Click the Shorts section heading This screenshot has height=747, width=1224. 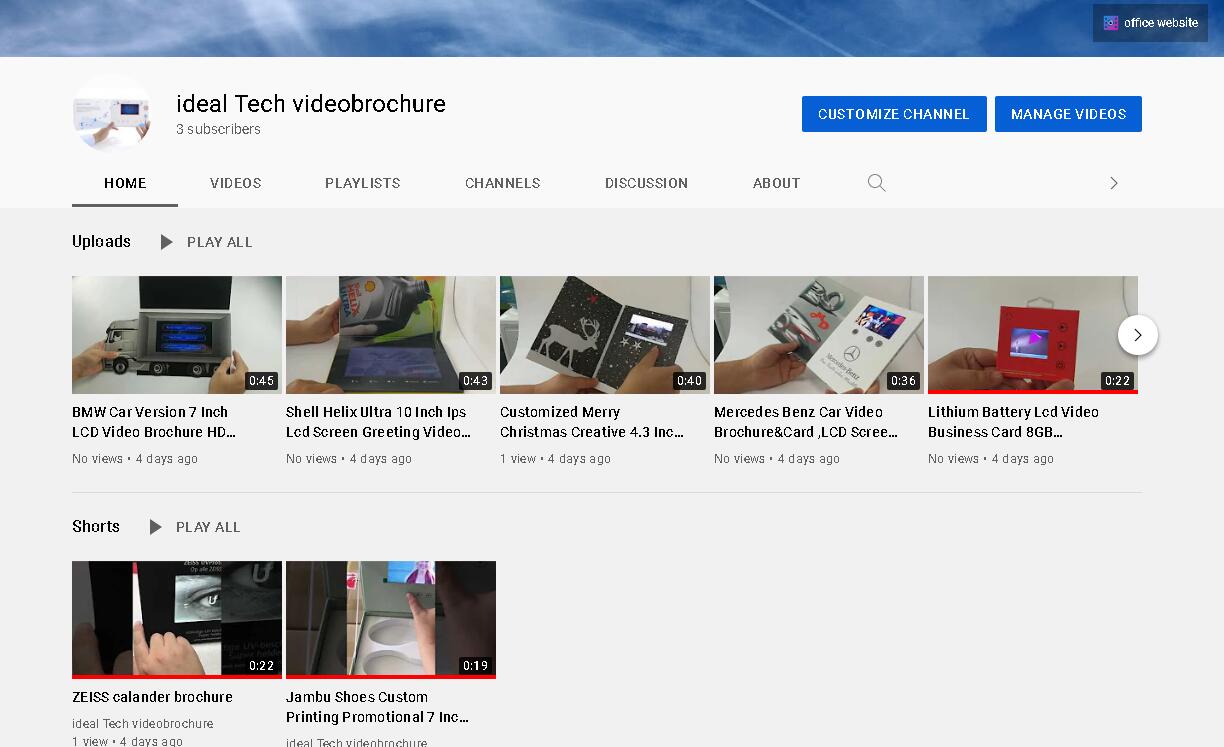96,526
